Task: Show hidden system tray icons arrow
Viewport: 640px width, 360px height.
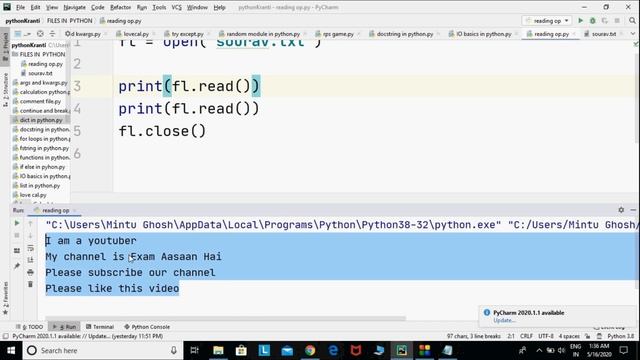Action: 539,350
